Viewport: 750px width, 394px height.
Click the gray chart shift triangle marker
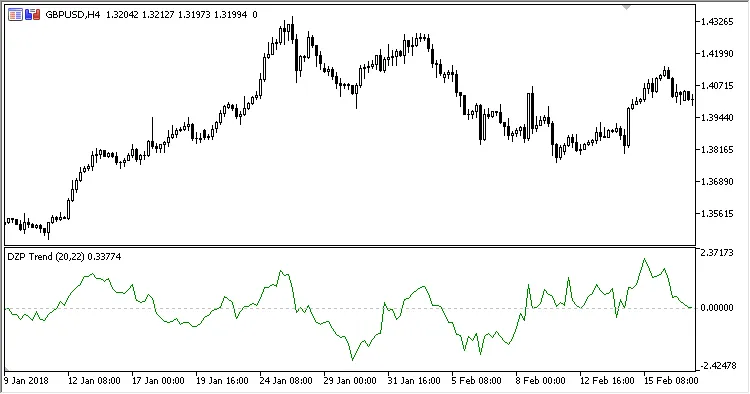tap(627, 7)
